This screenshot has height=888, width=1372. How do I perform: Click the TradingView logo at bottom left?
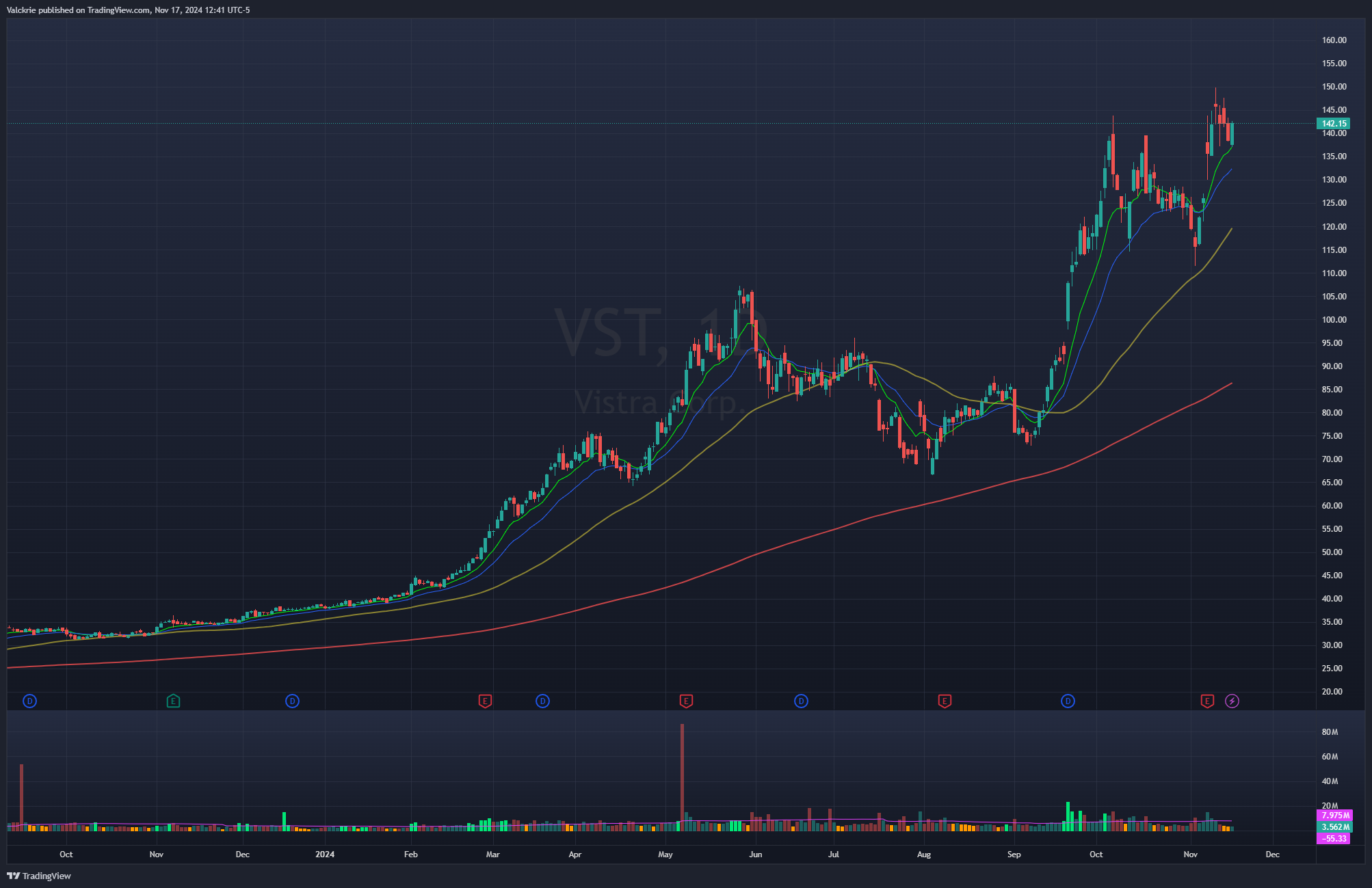point(39,876)
